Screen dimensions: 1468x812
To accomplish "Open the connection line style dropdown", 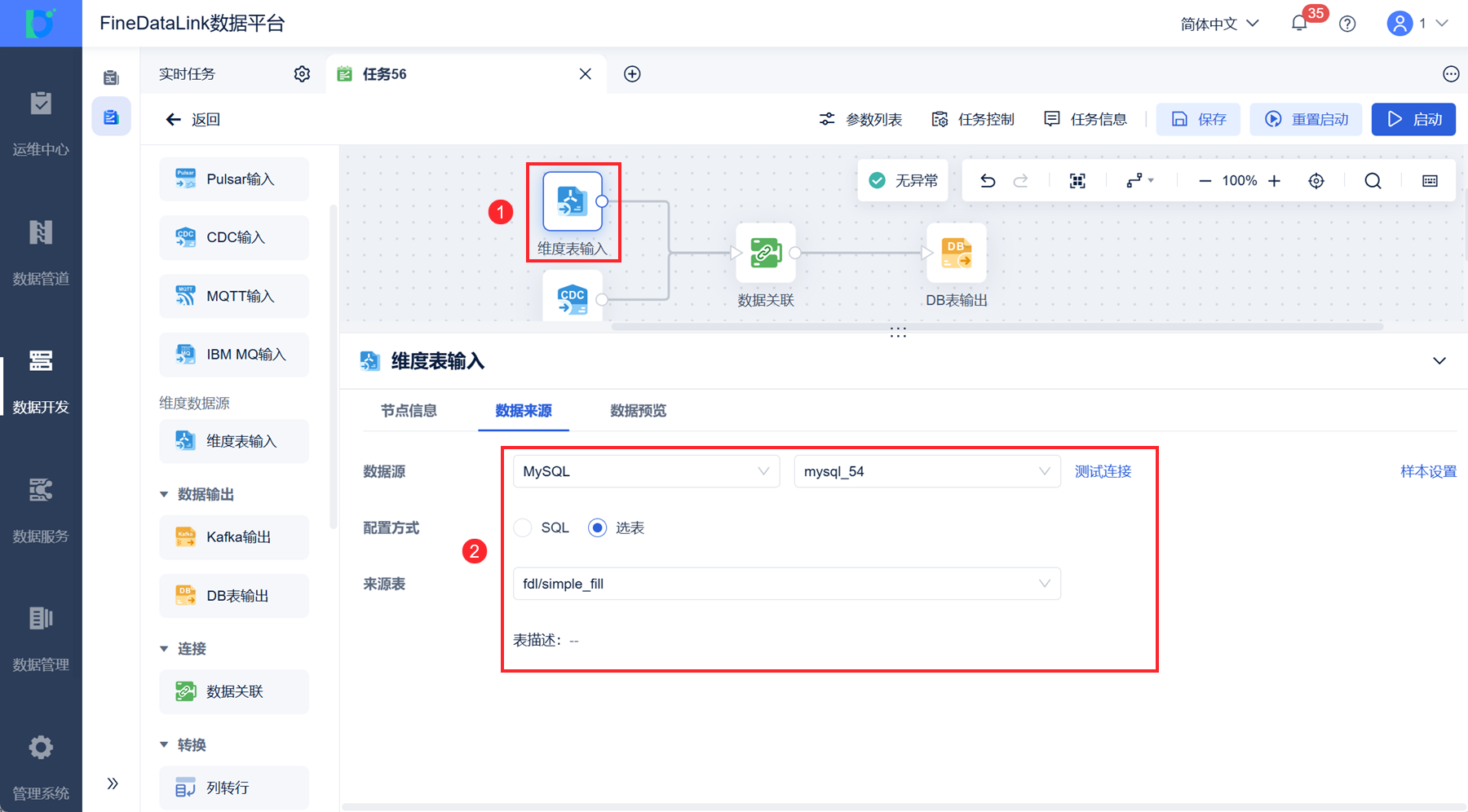I will 1139,181.
